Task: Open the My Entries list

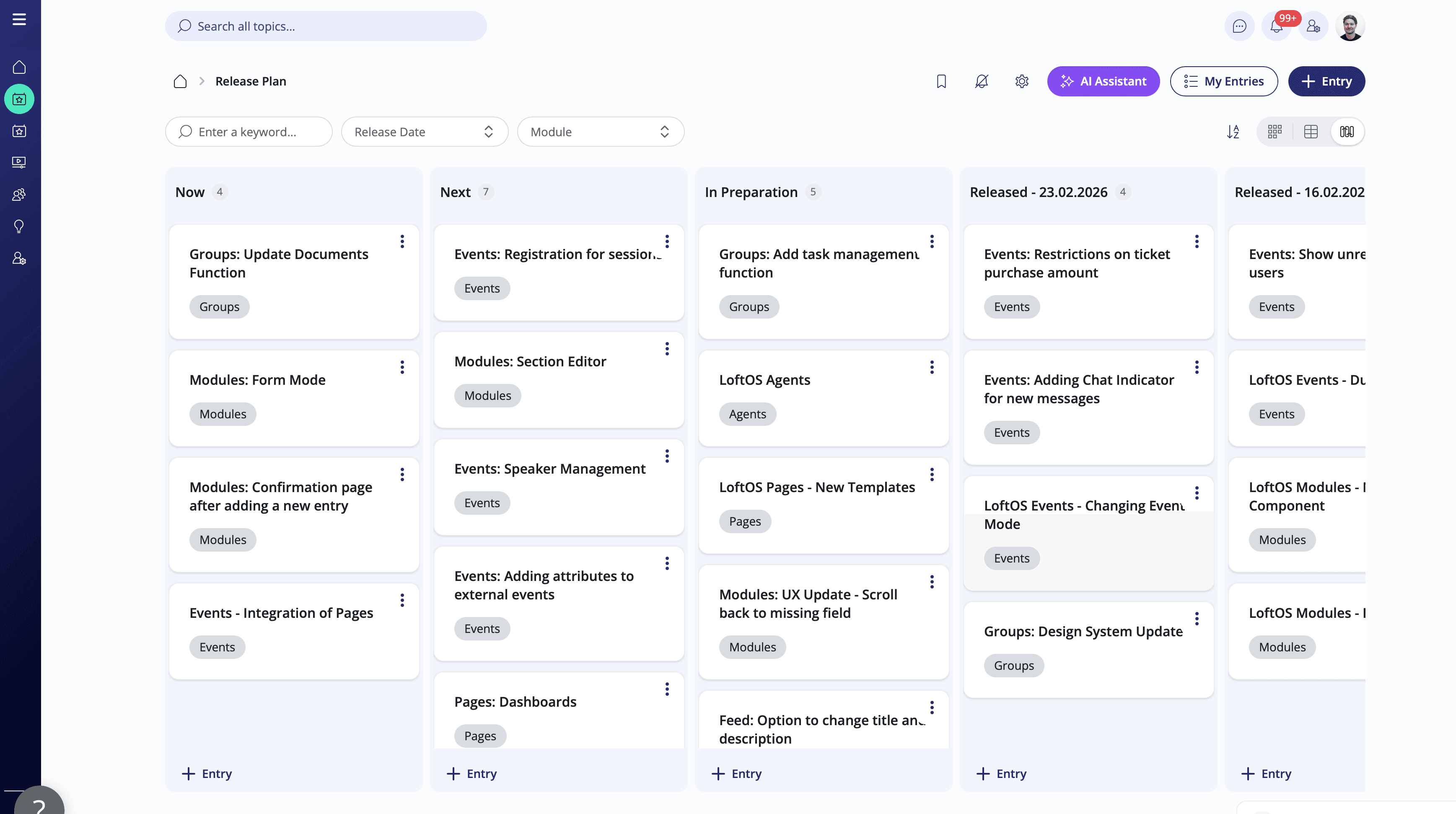Action: coord(1224,81)
